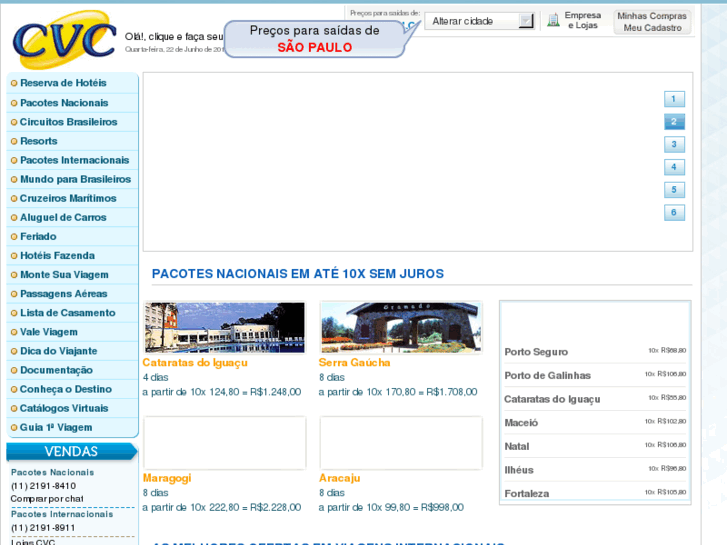Image resolution: width=727 pixels, height=545 pixels.
Task: Show banner slide 2
Action: tap(674, 122)
